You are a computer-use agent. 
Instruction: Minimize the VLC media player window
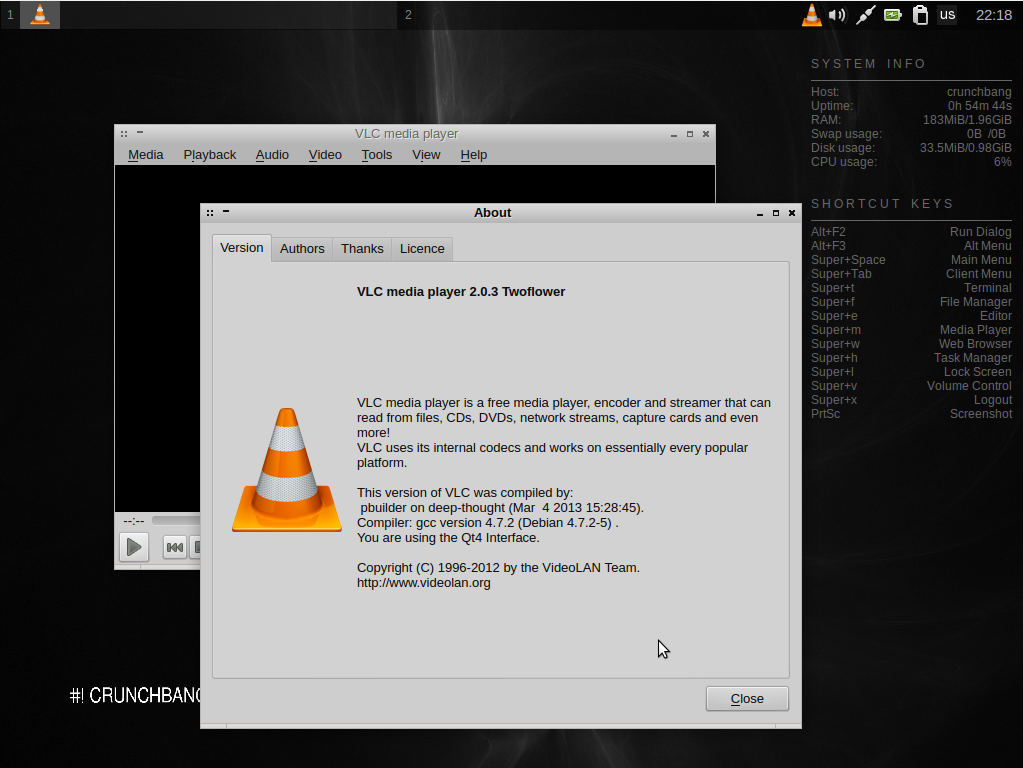[x=674, y=134]
